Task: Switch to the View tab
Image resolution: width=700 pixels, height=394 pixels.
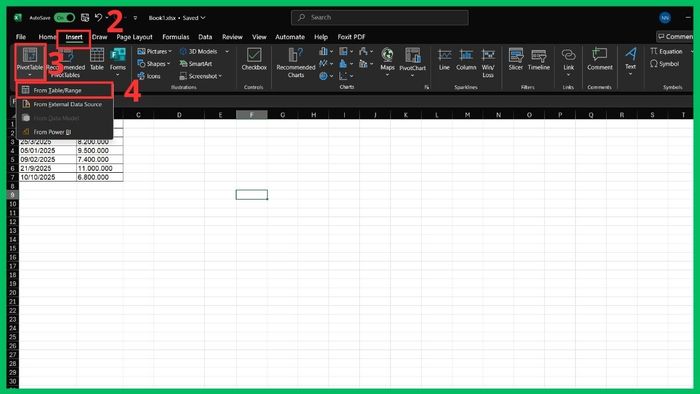Action: 259,37
